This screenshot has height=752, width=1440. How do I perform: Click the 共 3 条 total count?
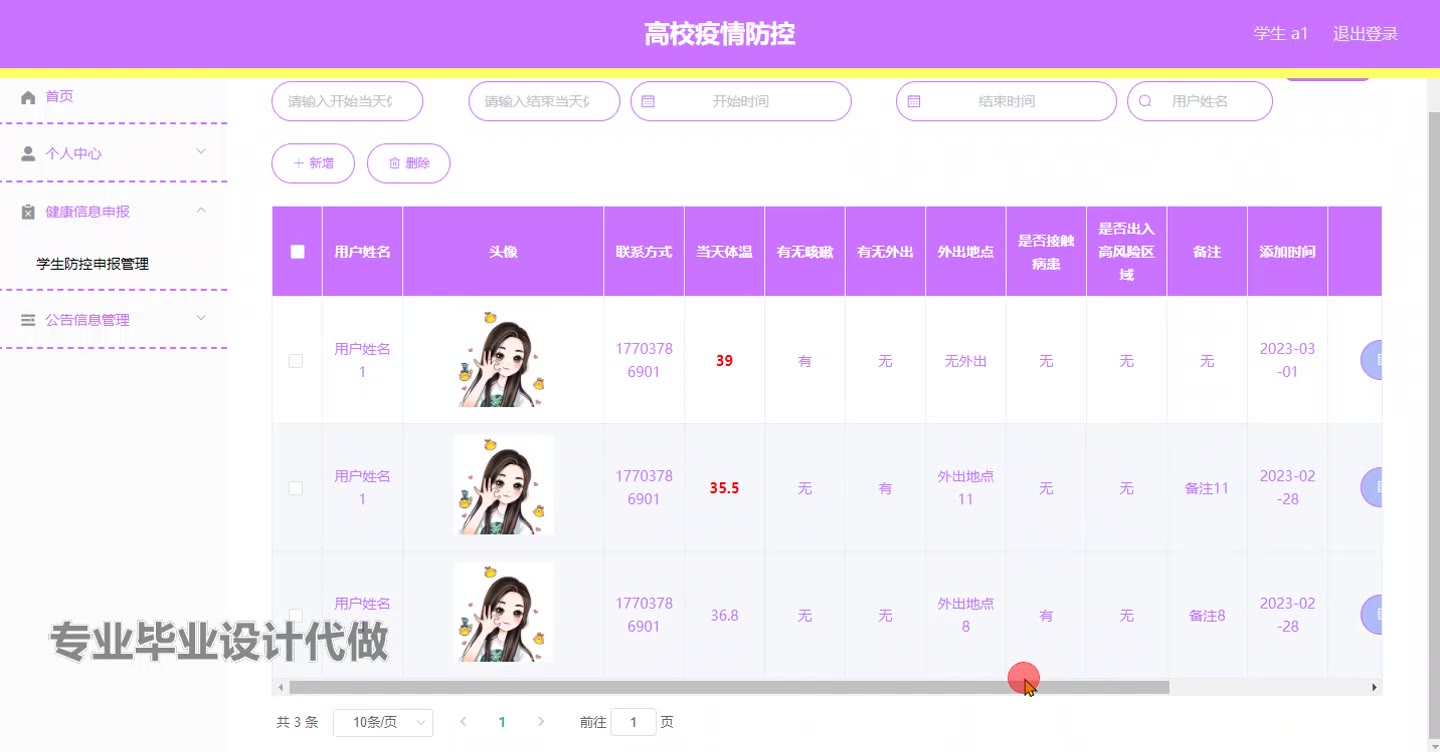pos(297,722)
